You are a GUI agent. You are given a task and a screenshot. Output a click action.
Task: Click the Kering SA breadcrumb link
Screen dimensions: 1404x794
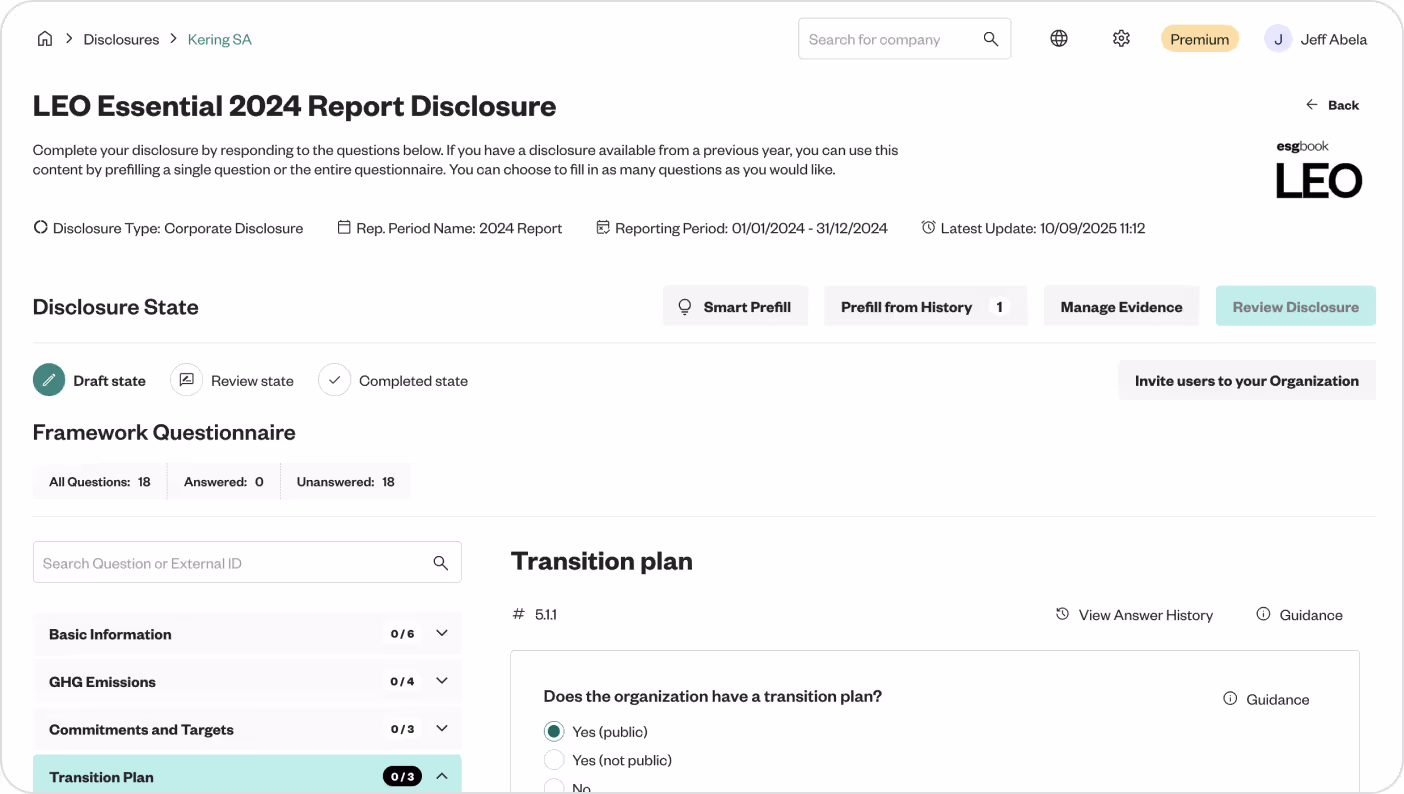pyautogui.click(x=220, y=39)
